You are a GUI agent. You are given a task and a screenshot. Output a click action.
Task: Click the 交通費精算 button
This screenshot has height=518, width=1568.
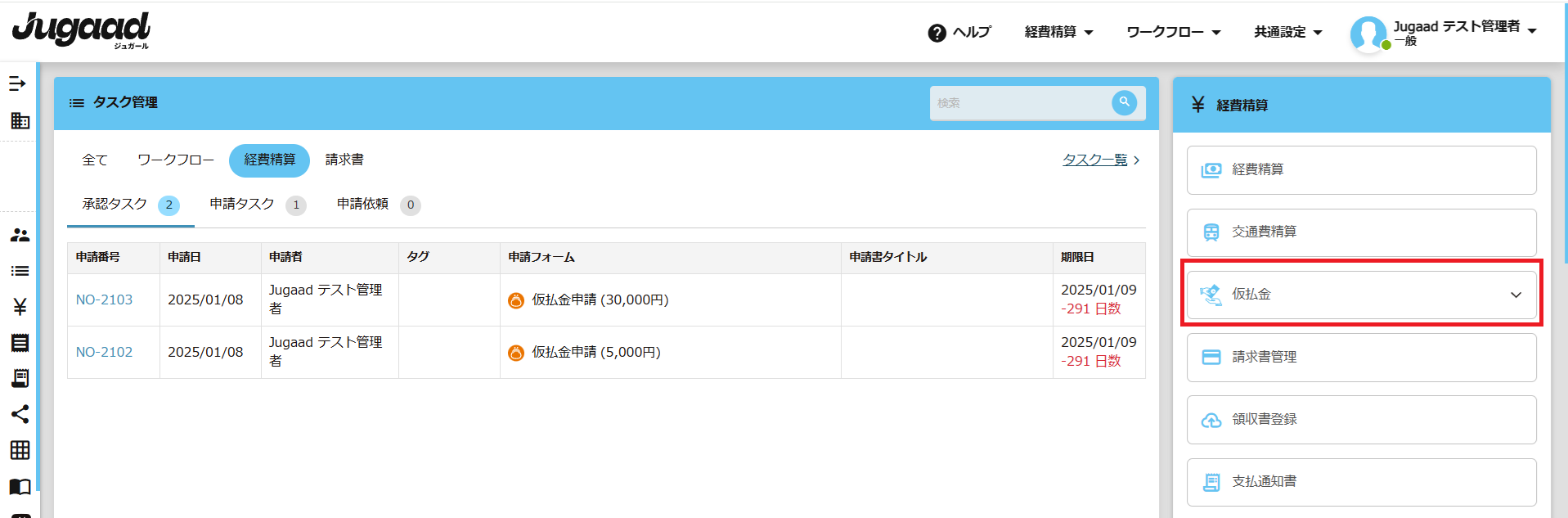coord(1361,232)
